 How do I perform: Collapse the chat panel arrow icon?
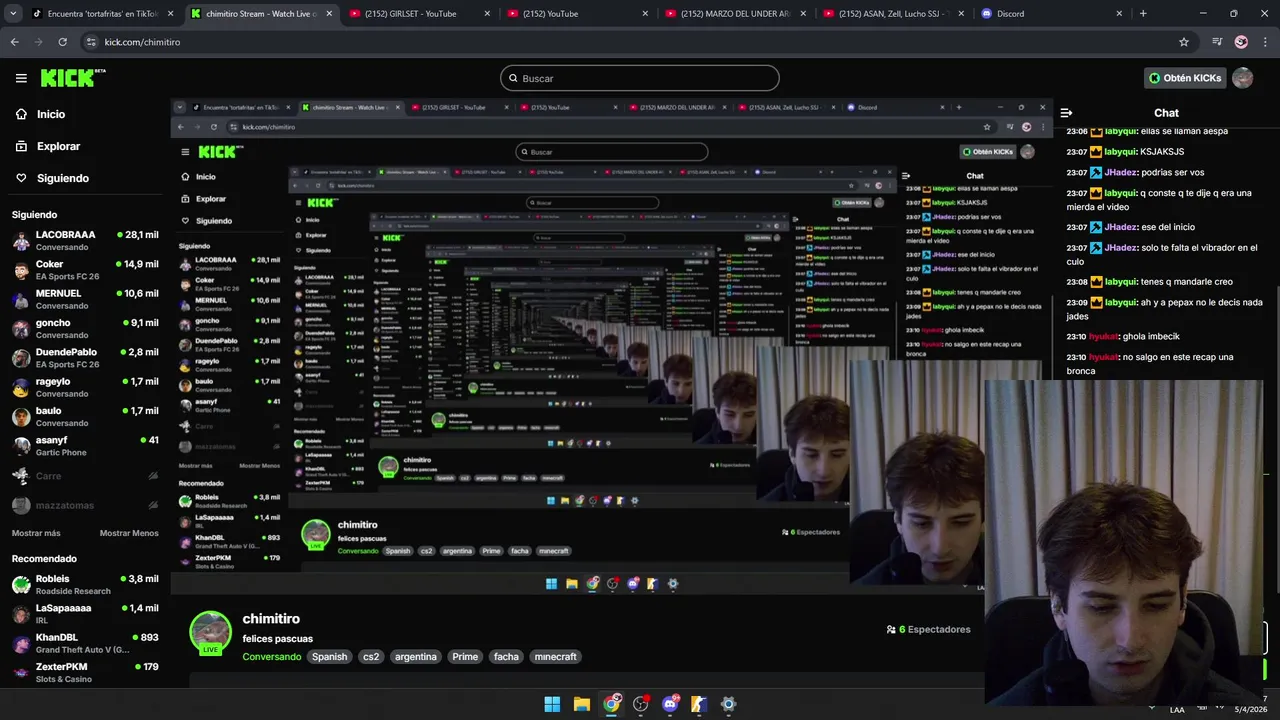pos(1066,113)
